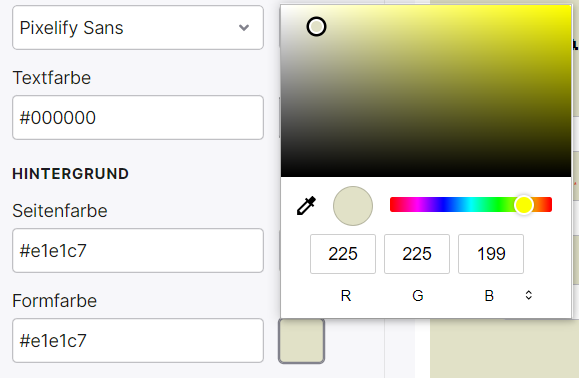Click the round current-color preview circle

[353, 206]
